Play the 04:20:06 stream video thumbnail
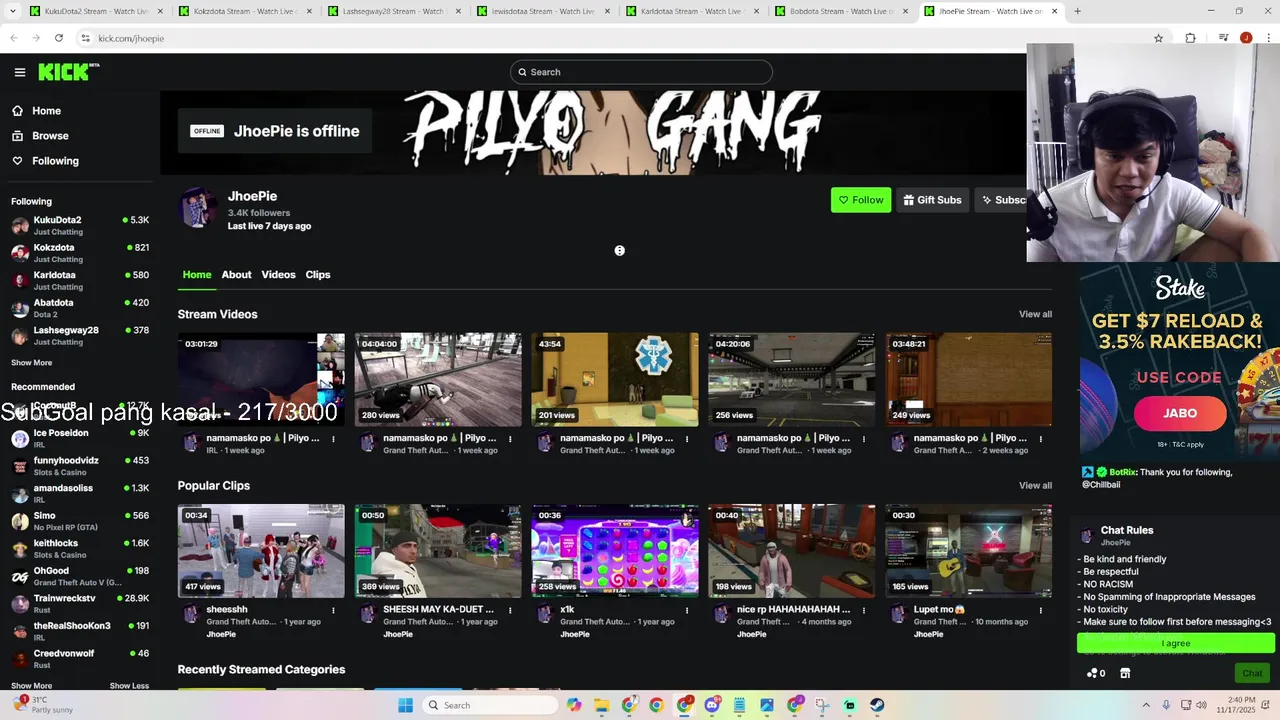Viewport: 1280px width, 720px height. point(792,379)
